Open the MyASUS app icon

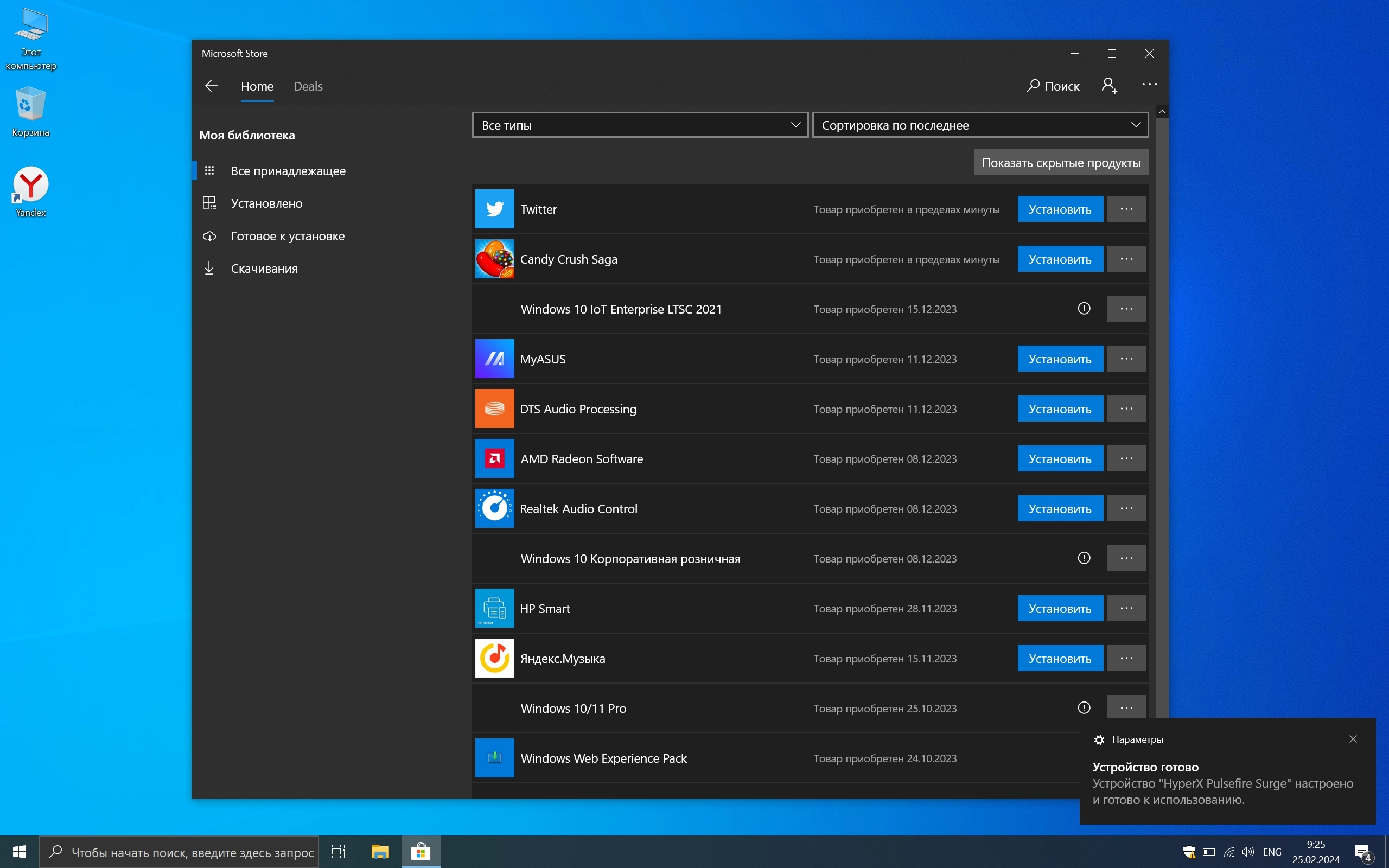point(494,359)
